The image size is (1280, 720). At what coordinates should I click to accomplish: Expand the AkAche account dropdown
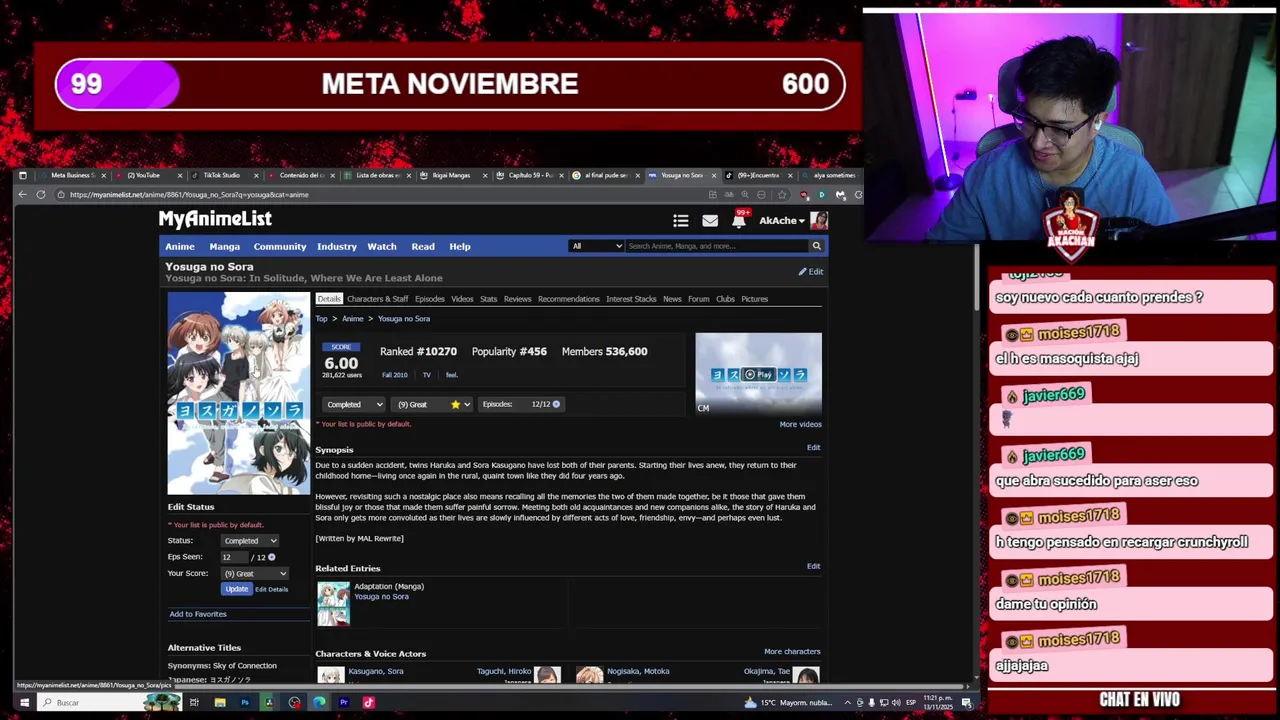(x=781, y=221)
